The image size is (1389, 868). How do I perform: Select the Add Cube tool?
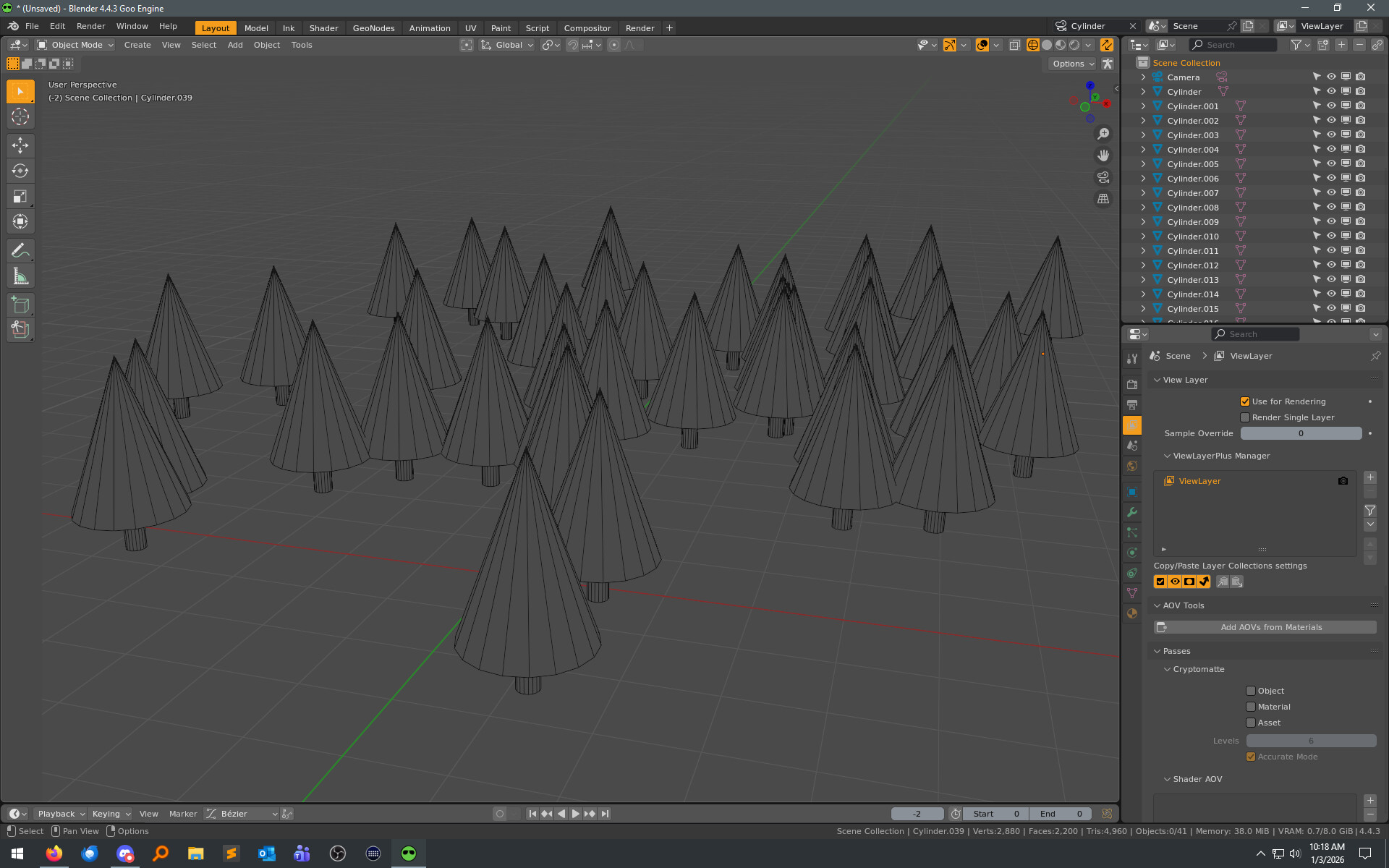click(x=20, y=305)
